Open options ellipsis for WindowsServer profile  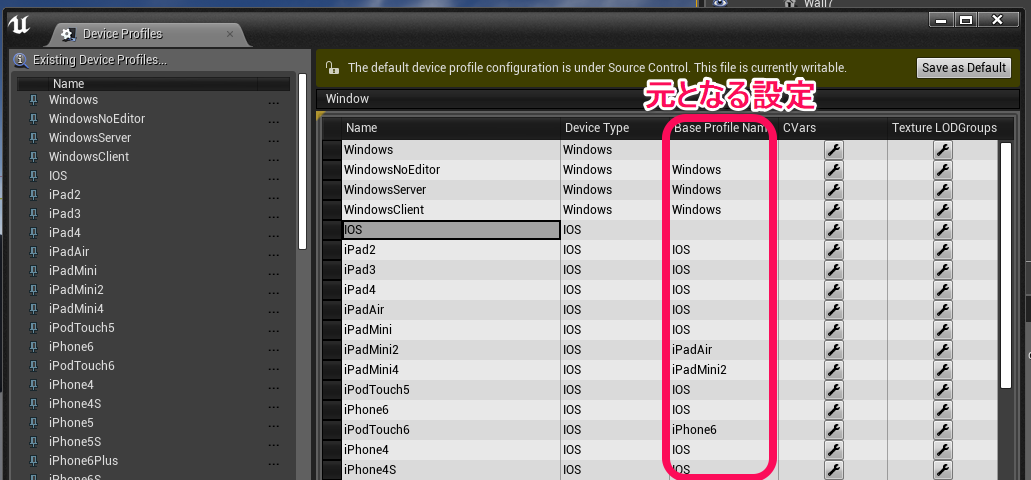point(274,141)
